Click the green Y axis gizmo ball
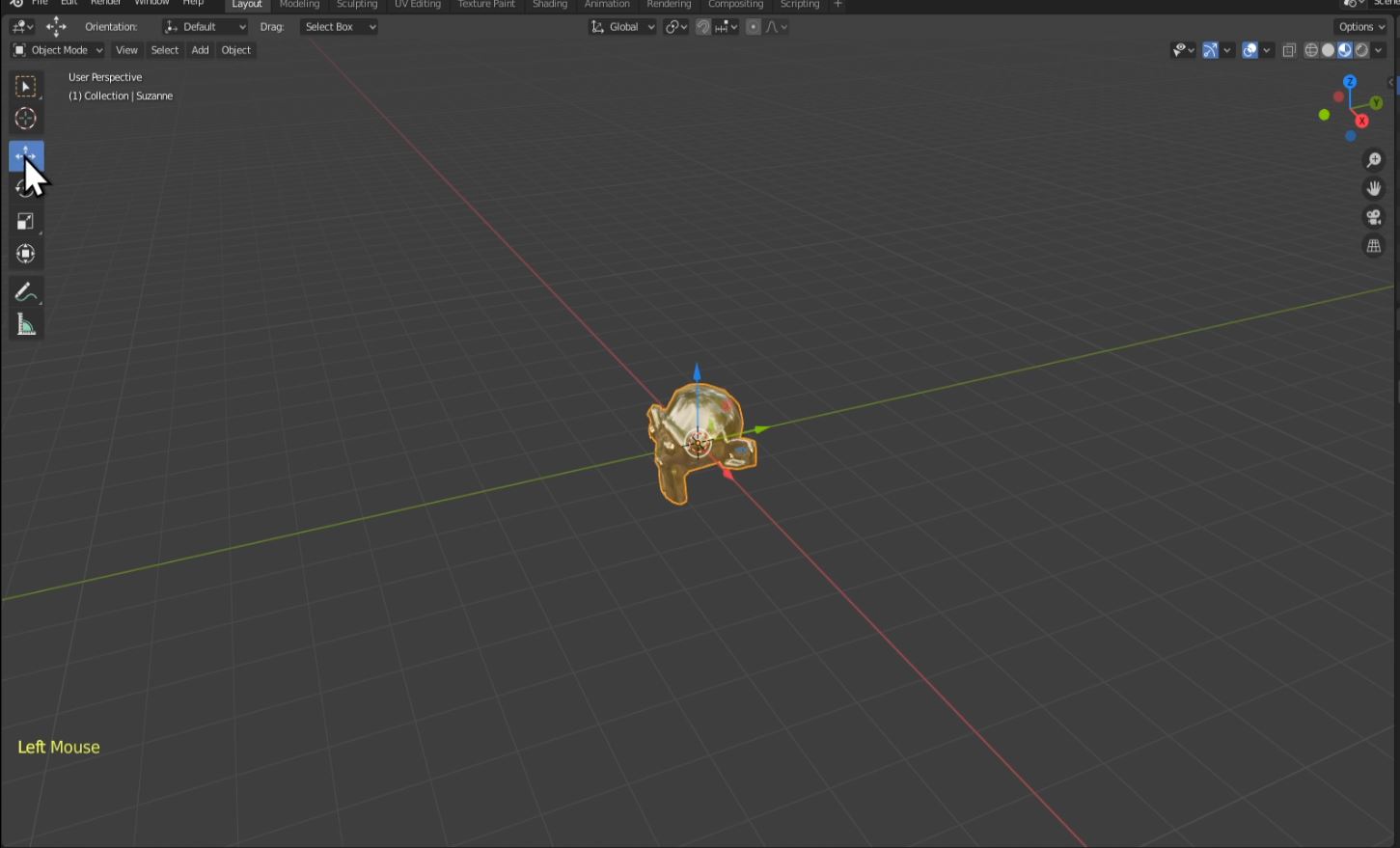This screenshot has height=848, width=1400. point(1376,102)
